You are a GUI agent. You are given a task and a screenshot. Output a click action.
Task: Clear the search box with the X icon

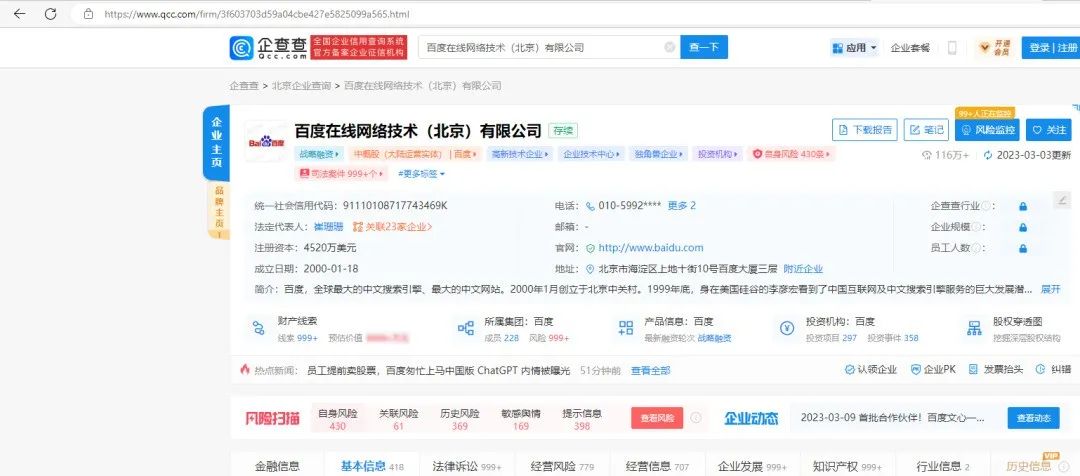pyautogui.click(x=669, y=48)
